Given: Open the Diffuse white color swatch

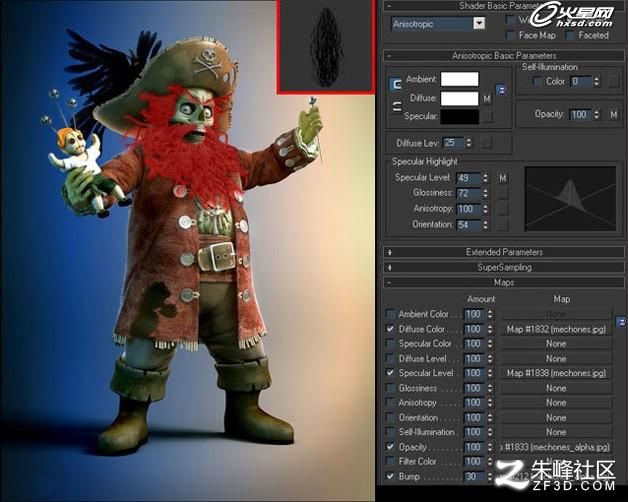Looking at the screenshot, I should (459, 99).
